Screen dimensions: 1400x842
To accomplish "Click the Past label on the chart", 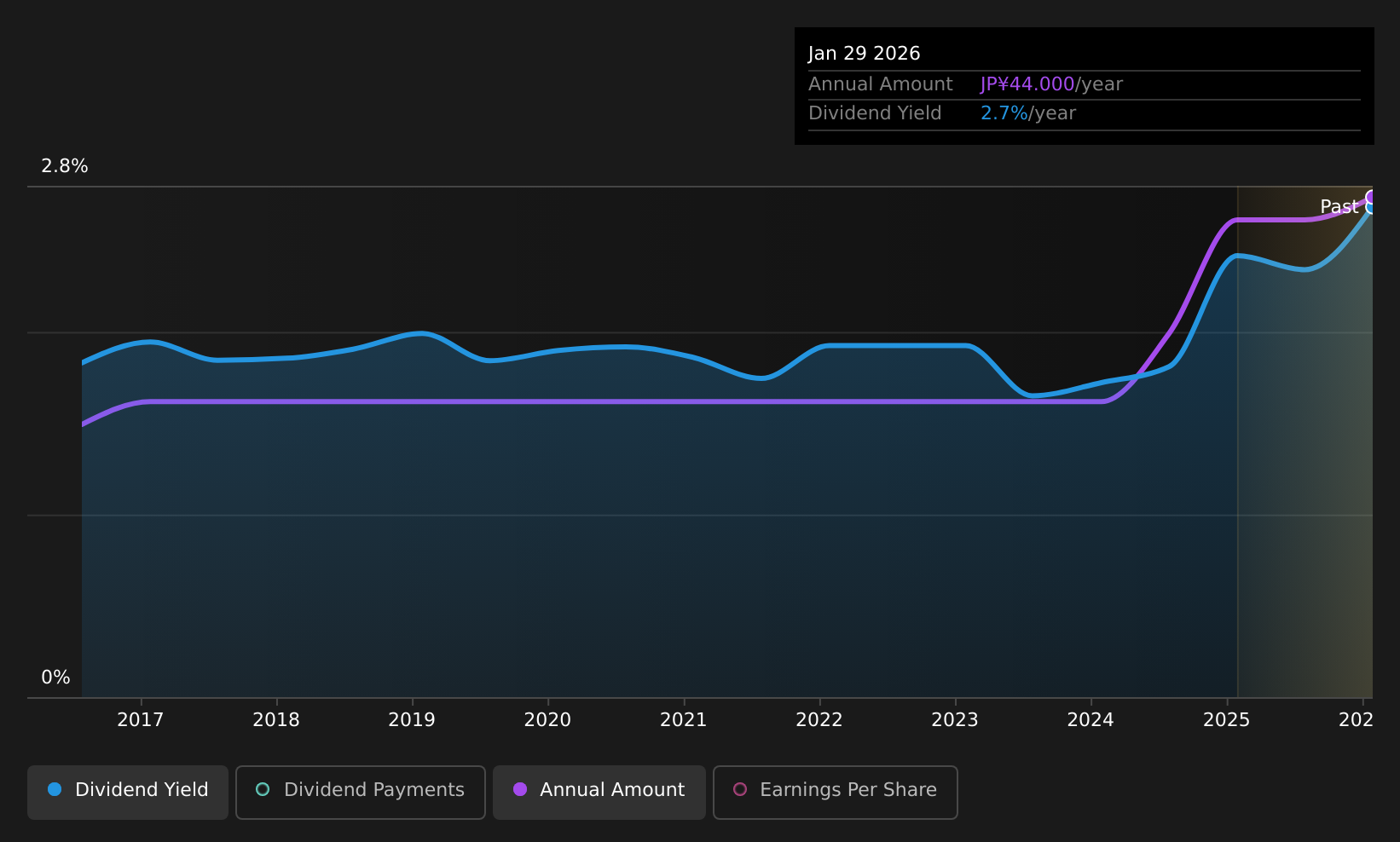I will coord(1339,207).
